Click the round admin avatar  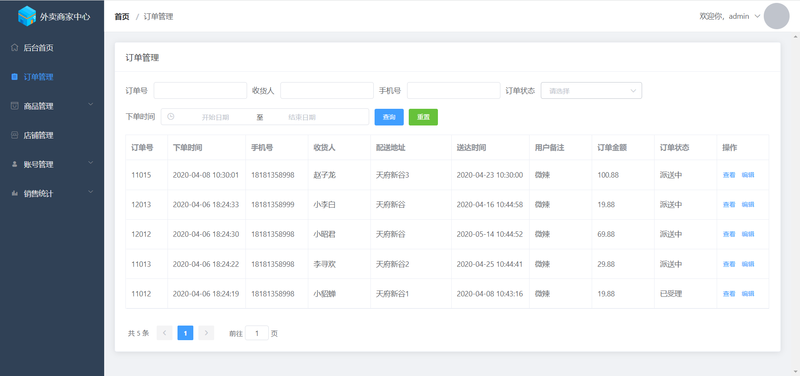coord(777,16)
